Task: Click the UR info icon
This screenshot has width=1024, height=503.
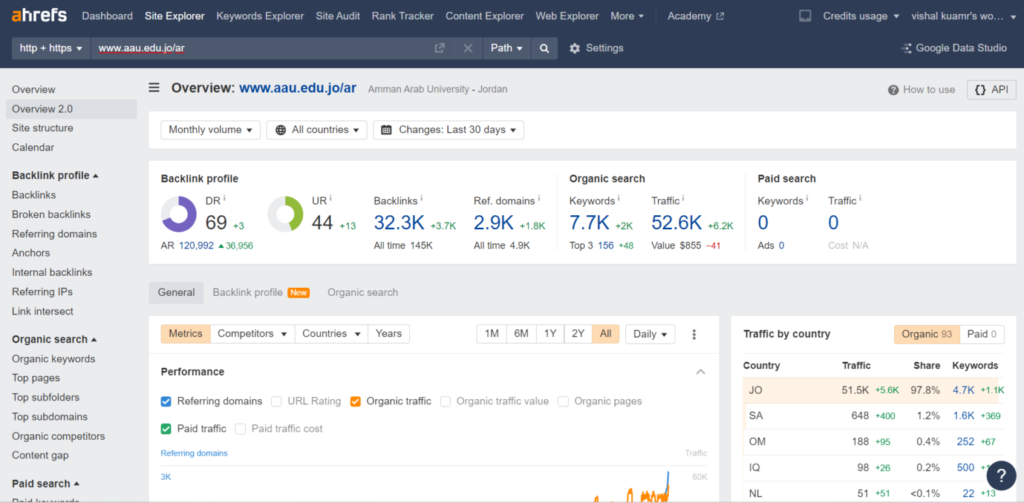Action: point(331,198)
